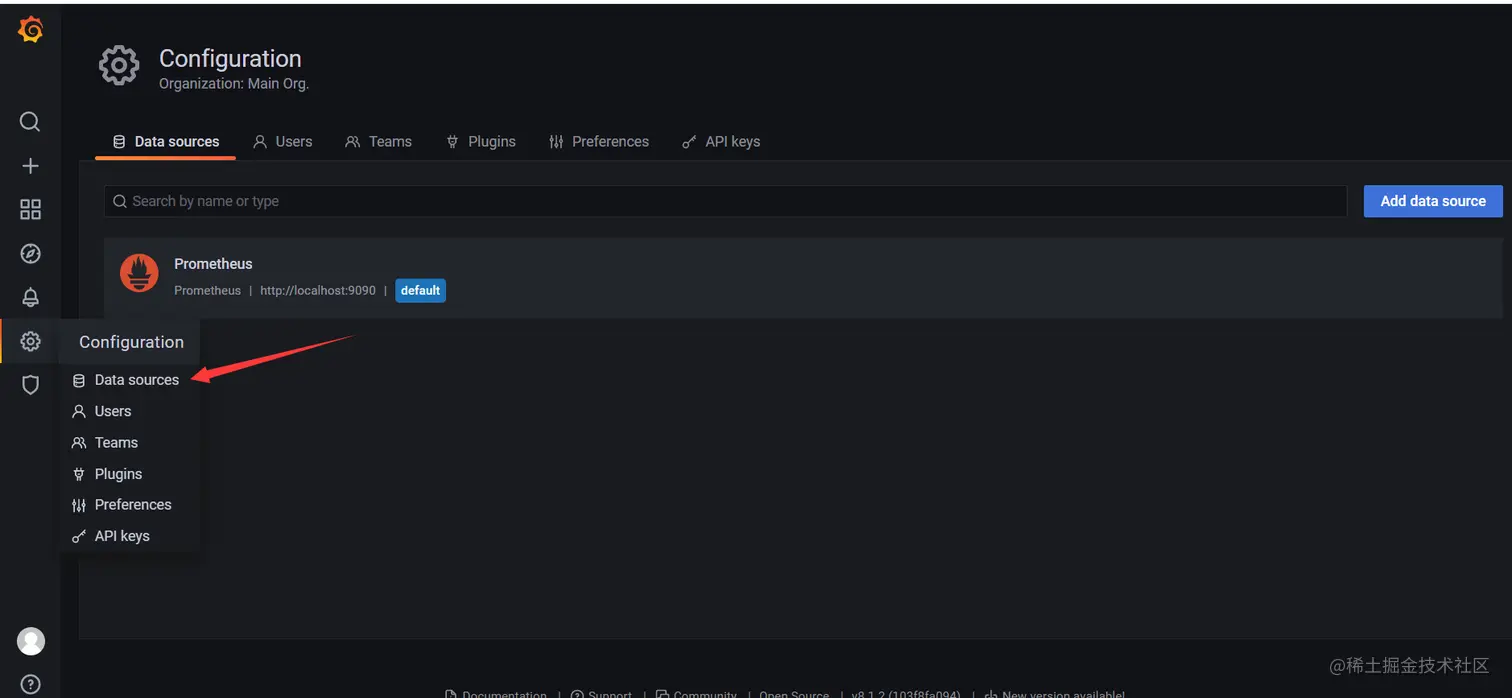
Task: Switch to the Teams tab
Action: (378, 141)
